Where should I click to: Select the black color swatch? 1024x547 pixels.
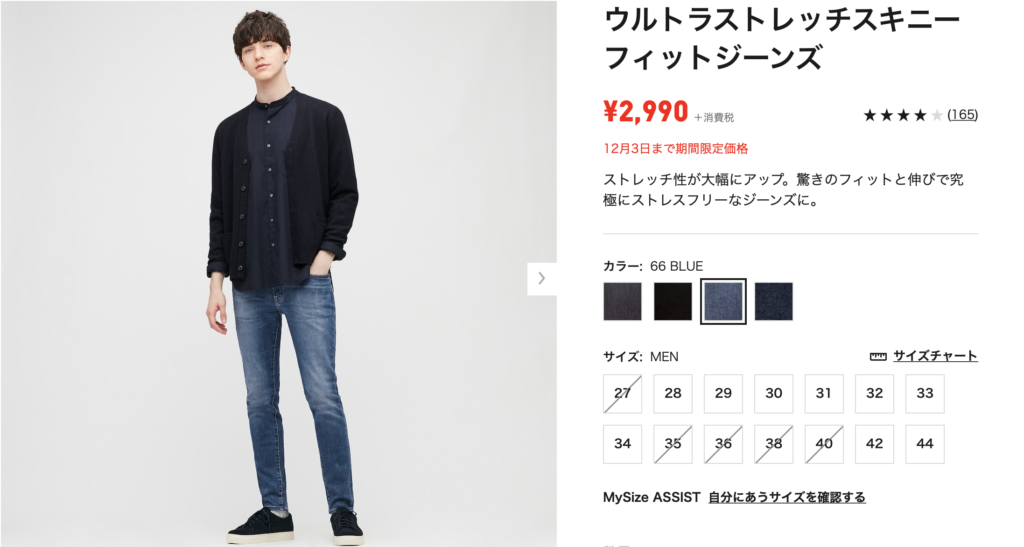pyautogui.click(x=673, y=302)
